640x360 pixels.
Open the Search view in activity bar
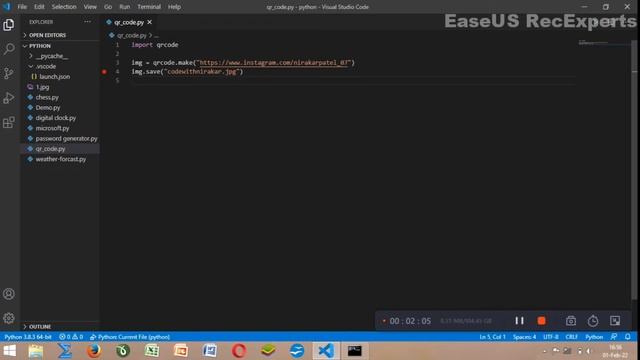[9, 49]
